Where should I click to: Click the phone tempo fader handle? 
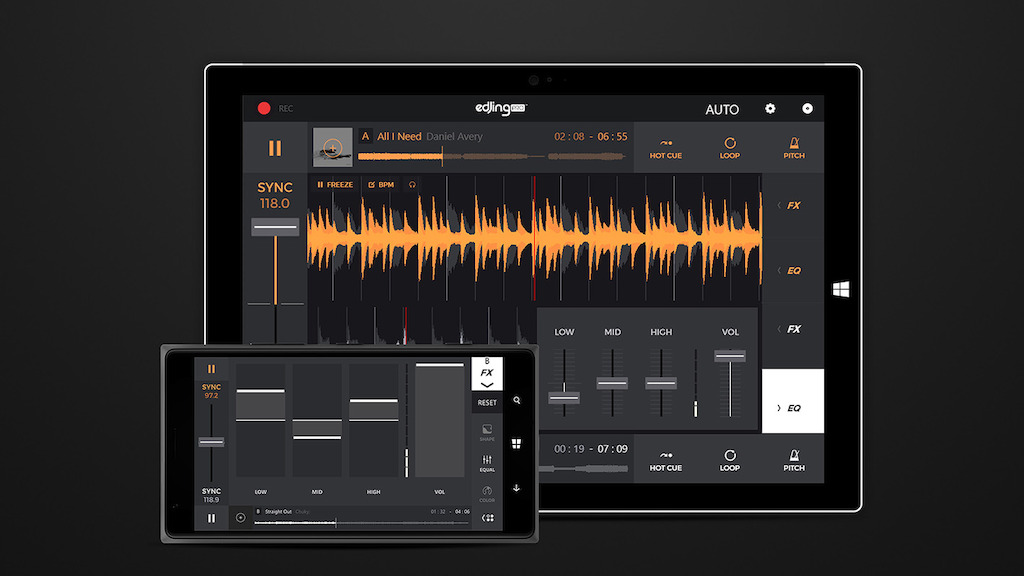tap(211, 442)
